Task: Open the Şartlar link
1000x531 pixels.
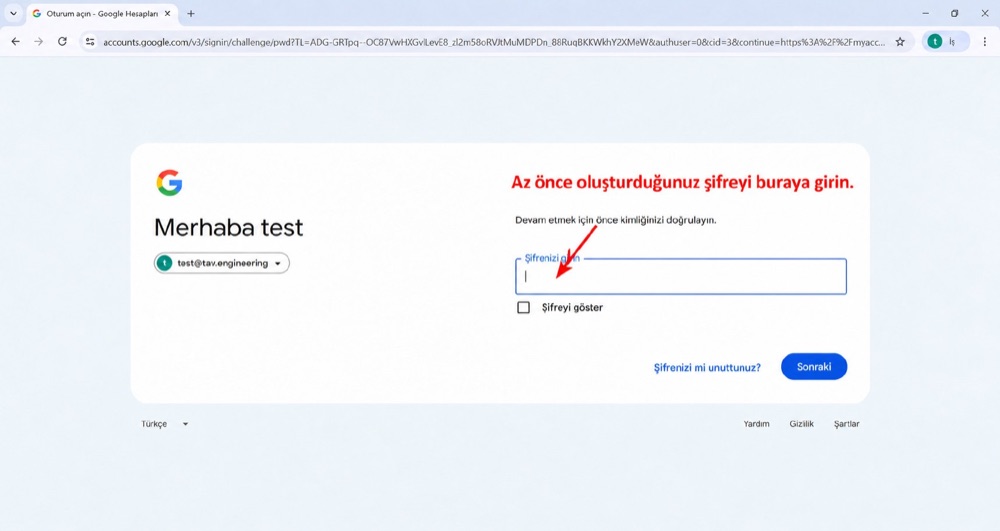Action: click(x=846, y=424)
